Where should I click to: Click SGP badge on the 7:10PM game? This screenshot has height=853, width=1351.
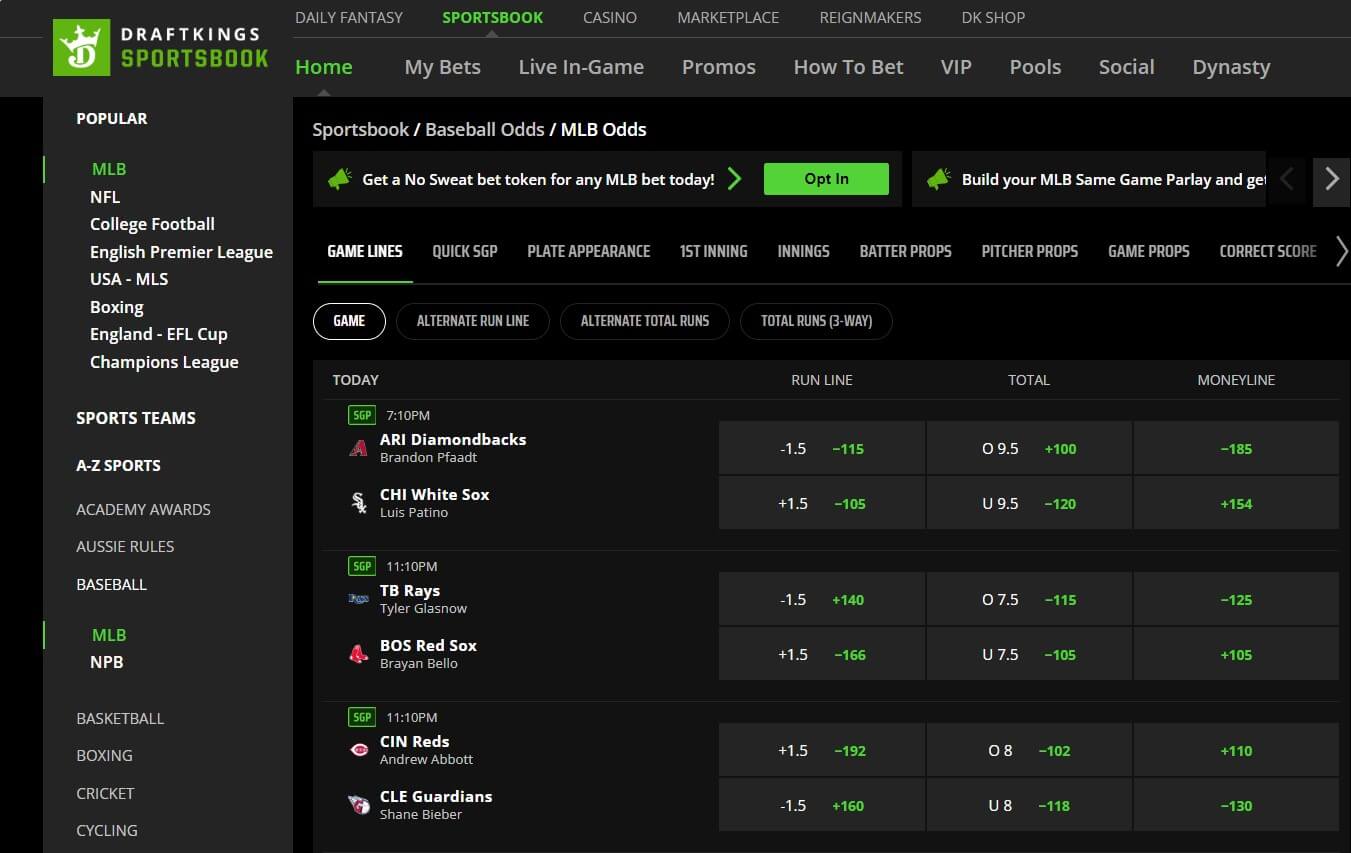pyautogui.click(x=362, y=415)
